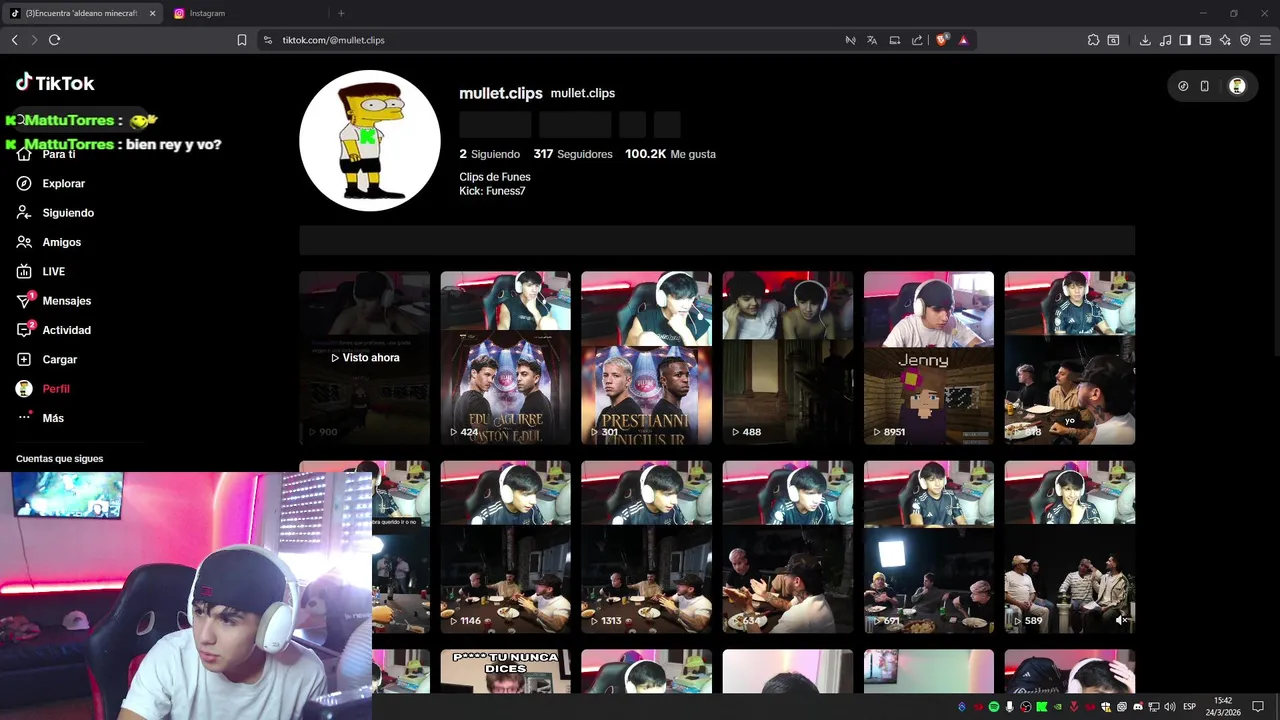Click the TikTok logo
This screenshot has height=720, width=1280.
coord(55,83)
